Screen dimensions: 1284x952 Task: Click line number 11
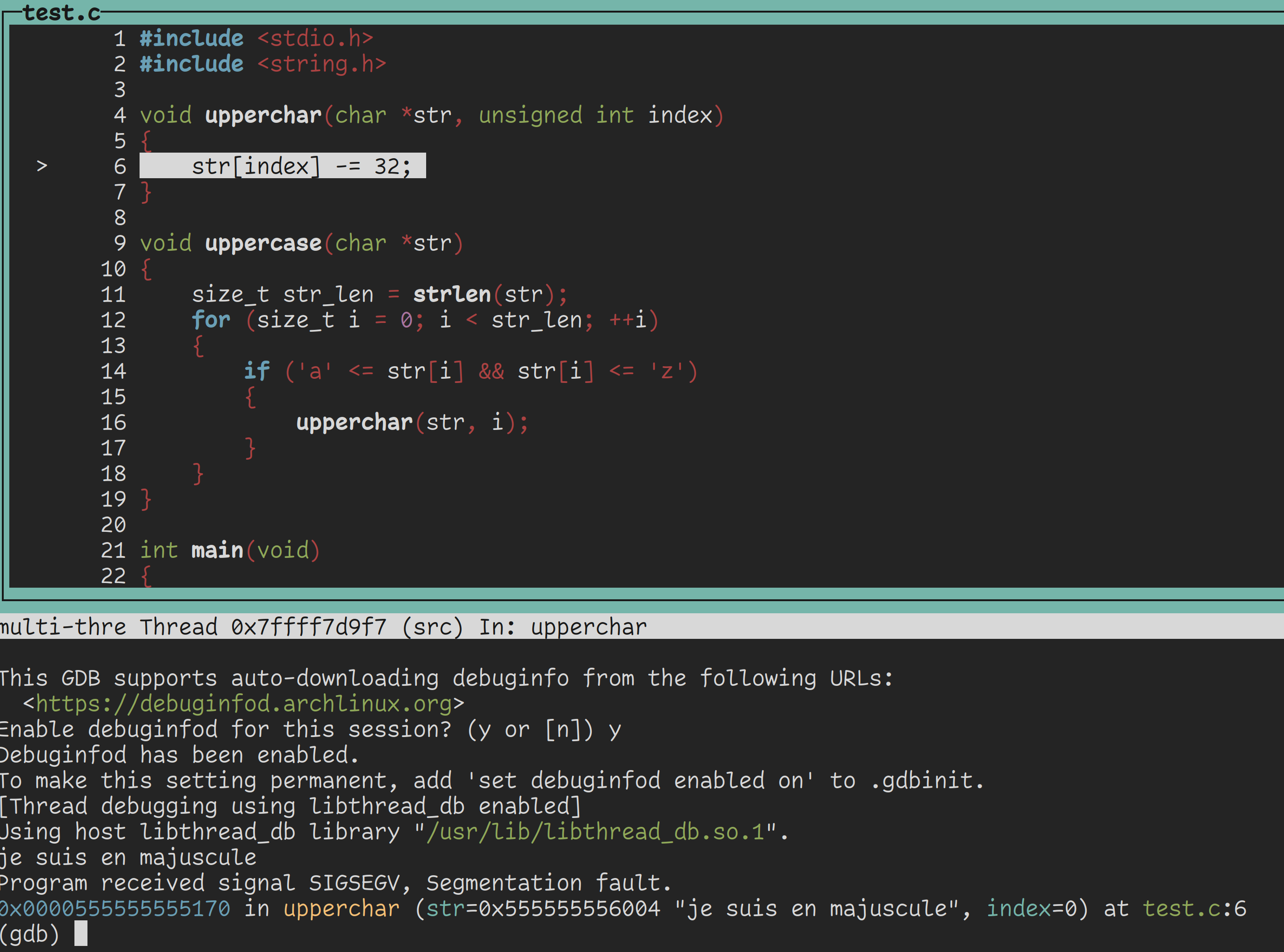pos(114,295)
